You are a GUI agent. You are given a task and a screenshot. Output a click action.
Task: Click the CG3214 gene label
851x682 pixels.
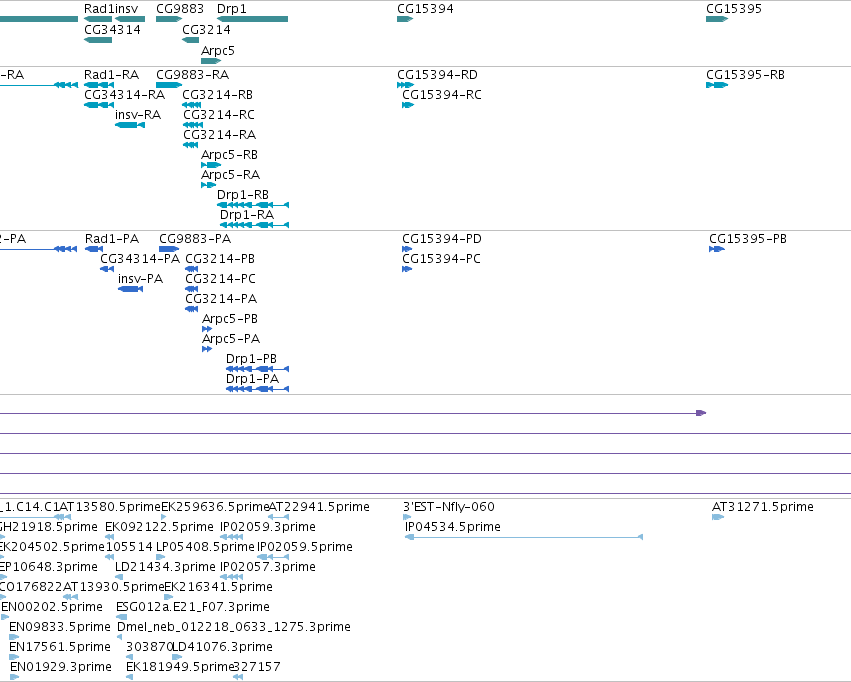[206, 30]
